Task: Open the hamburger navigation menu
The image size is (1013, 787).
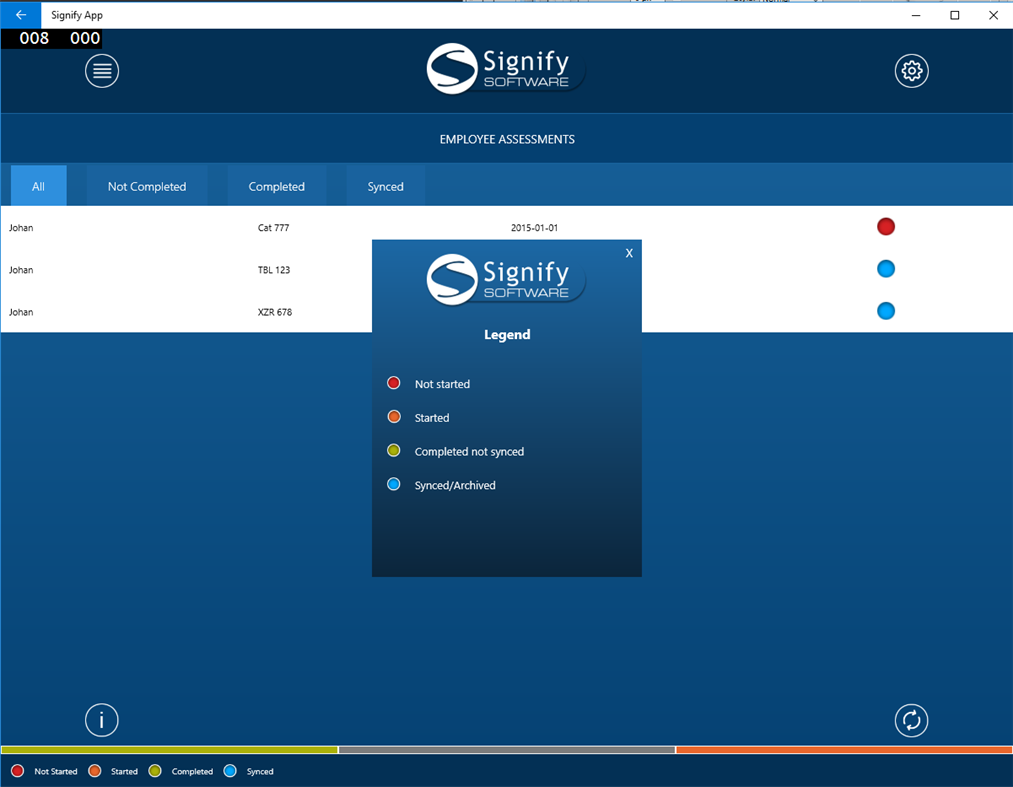Action: pyautogui.click(x=101, y=70)
